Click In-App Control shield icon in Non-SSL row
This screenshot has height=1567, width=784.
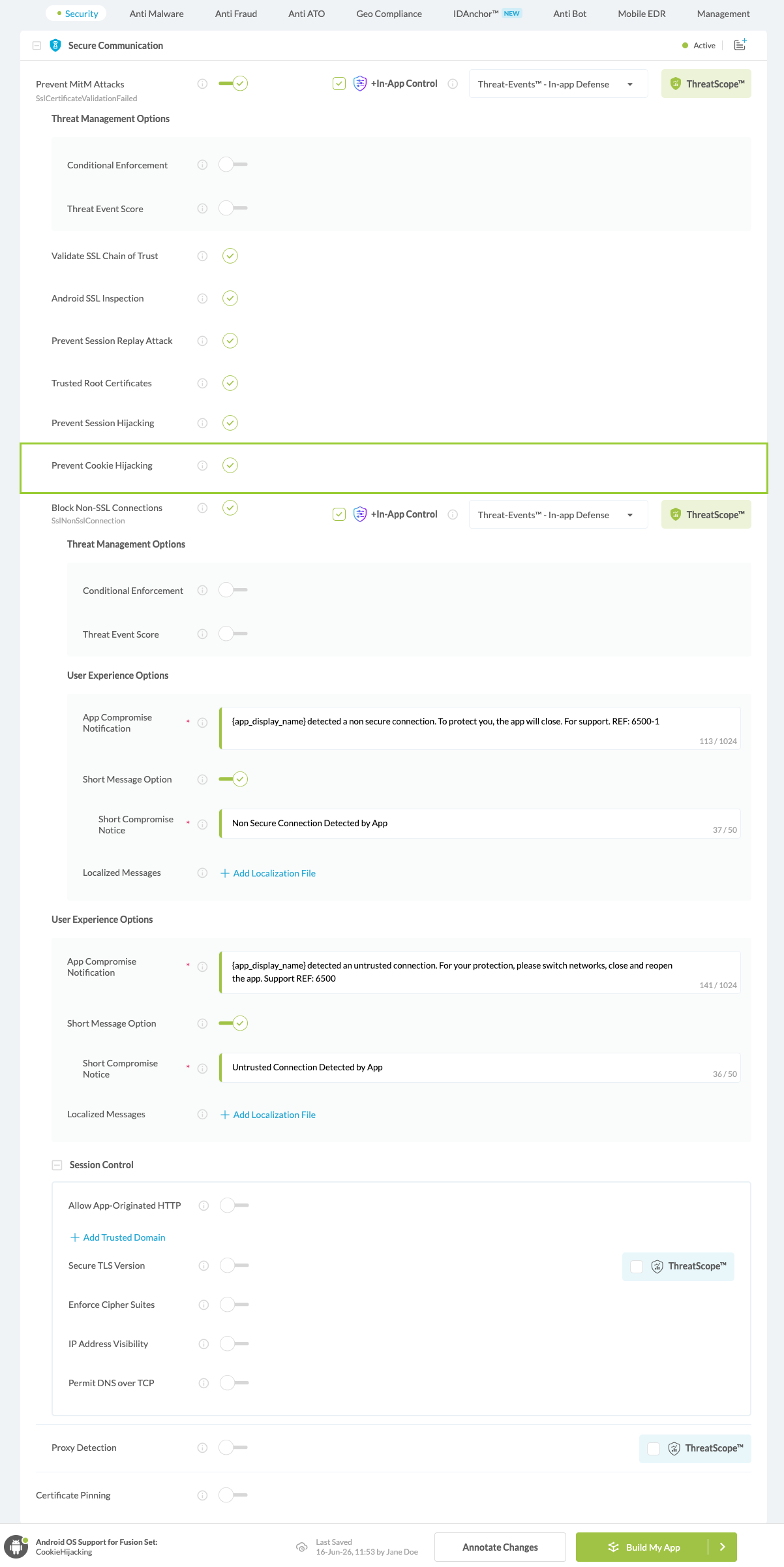[x=360, y=514]
